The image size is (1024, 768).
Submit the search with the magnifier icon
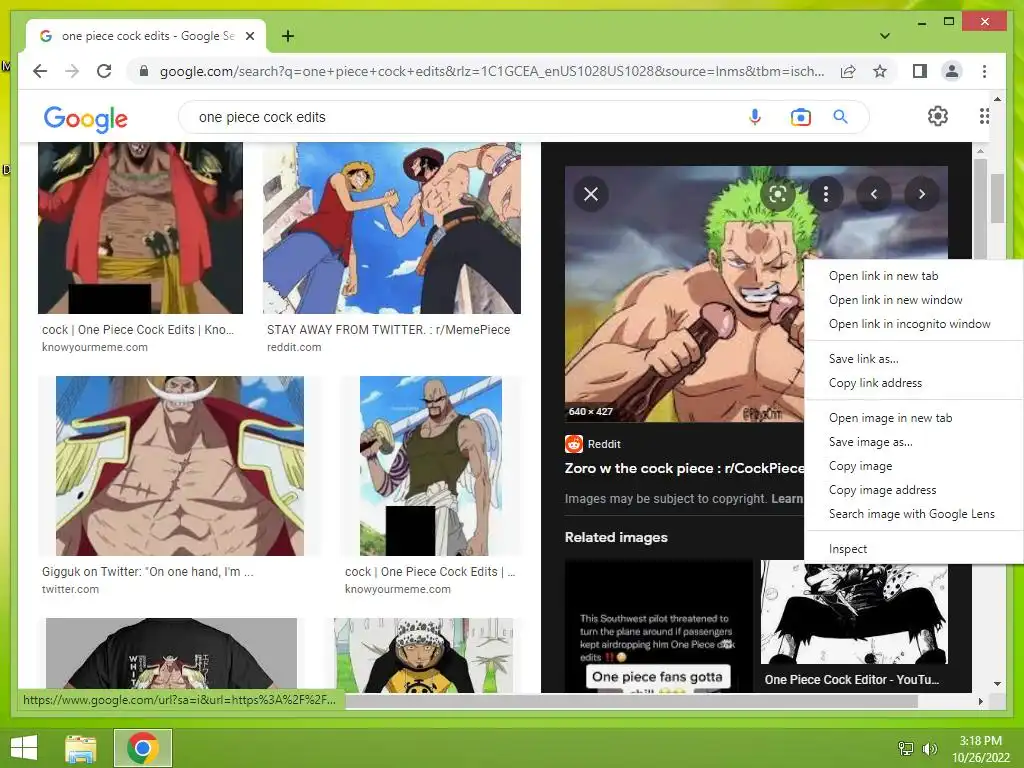pos(840,117)
